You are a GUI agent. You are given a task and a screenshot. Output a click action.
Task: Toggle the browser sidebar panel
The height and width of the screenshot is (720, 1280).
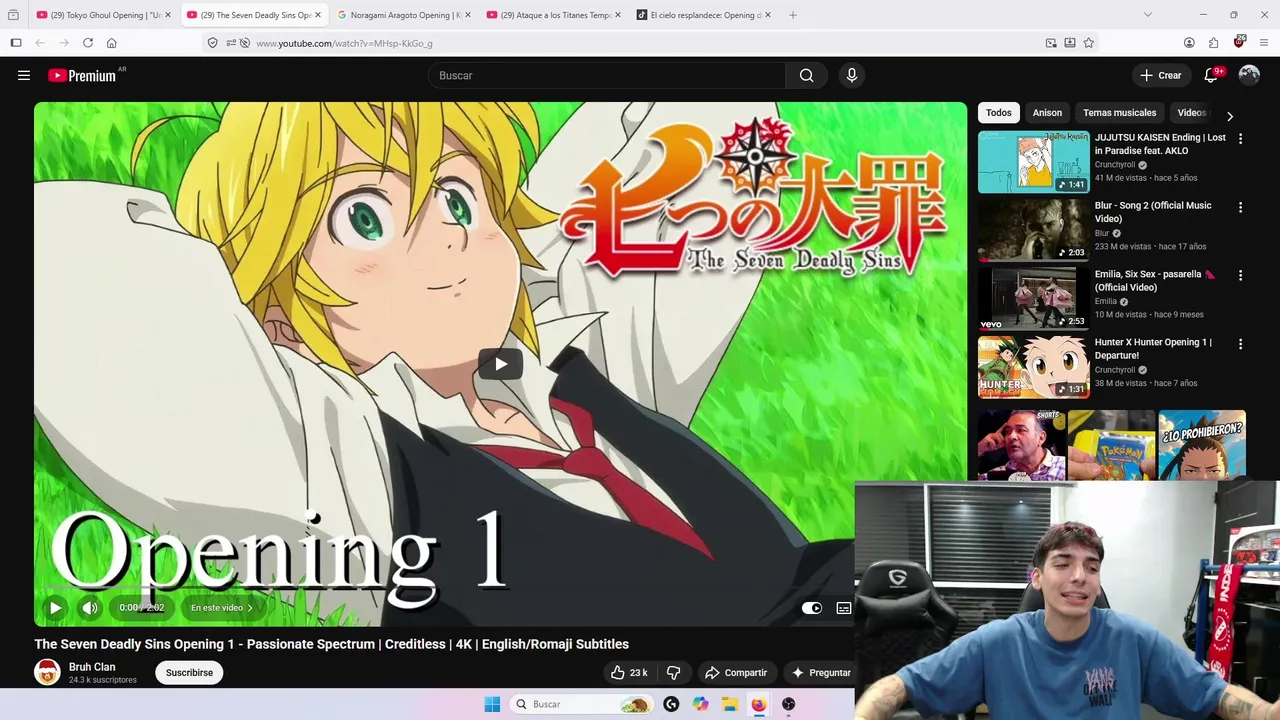tap(16, 43)
